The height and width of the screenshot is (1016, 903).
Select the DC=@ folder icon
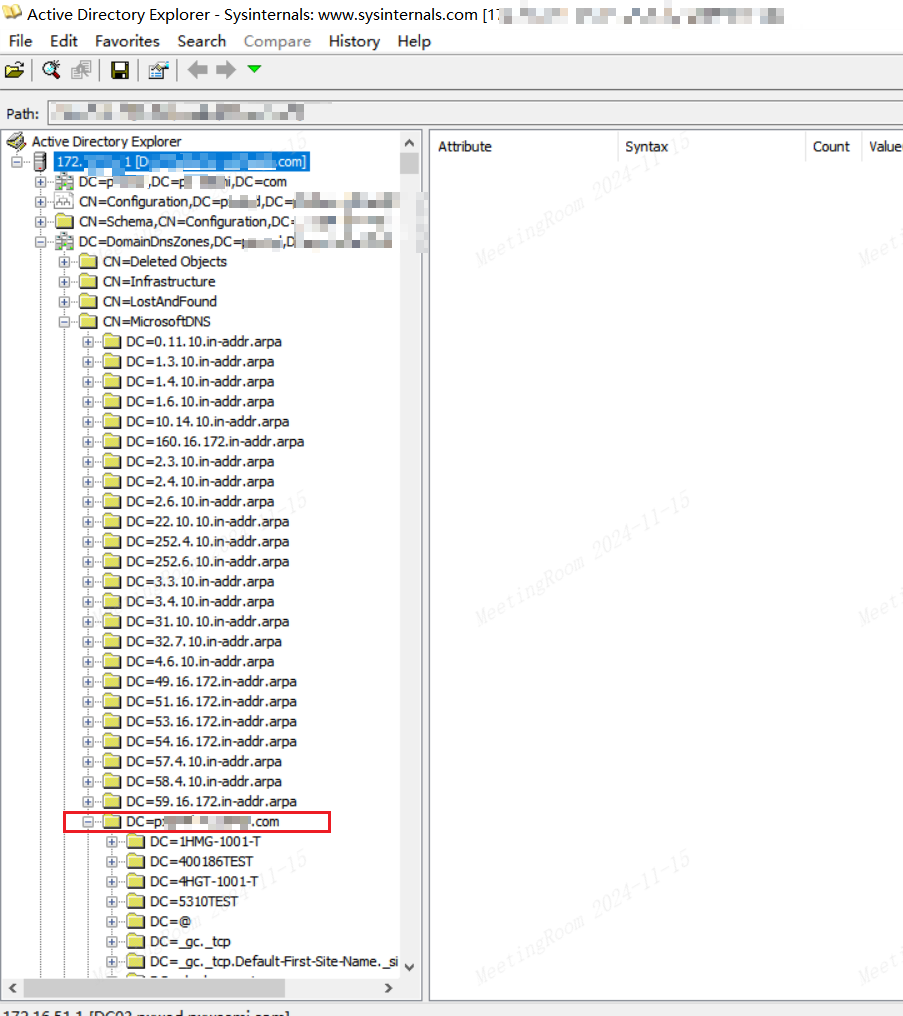[x=136, y=921]
